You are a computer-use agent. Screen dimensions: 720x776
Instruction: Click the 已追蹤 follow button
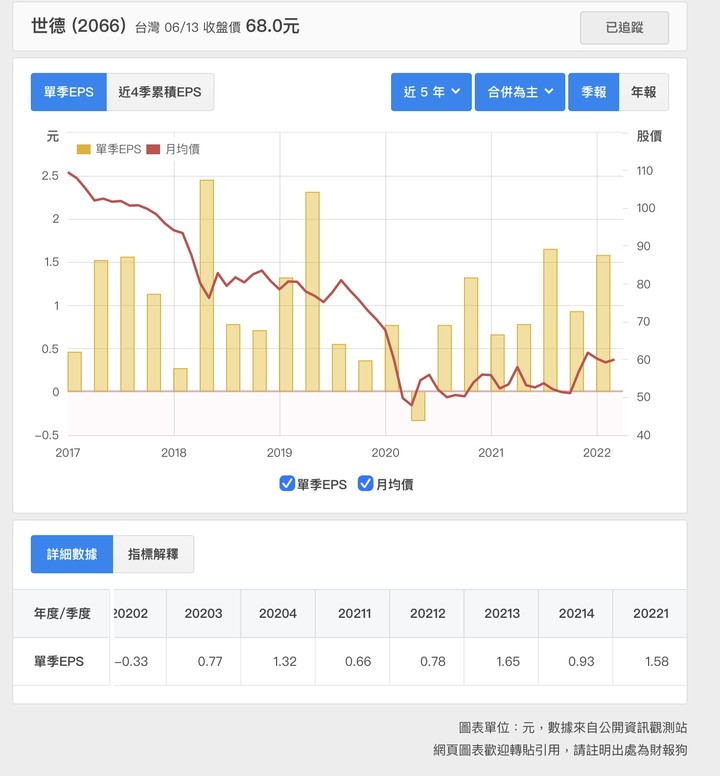coord(624,28)
